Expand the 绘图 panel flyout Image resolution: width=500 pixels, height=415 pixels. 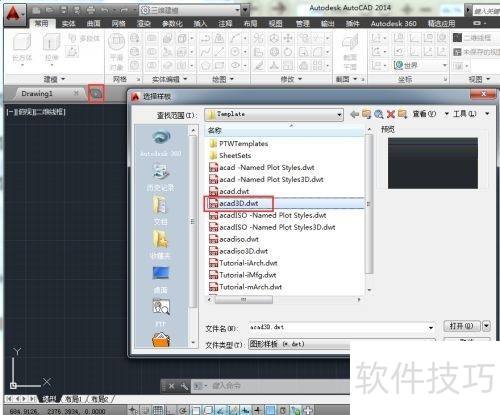[223, 79]
